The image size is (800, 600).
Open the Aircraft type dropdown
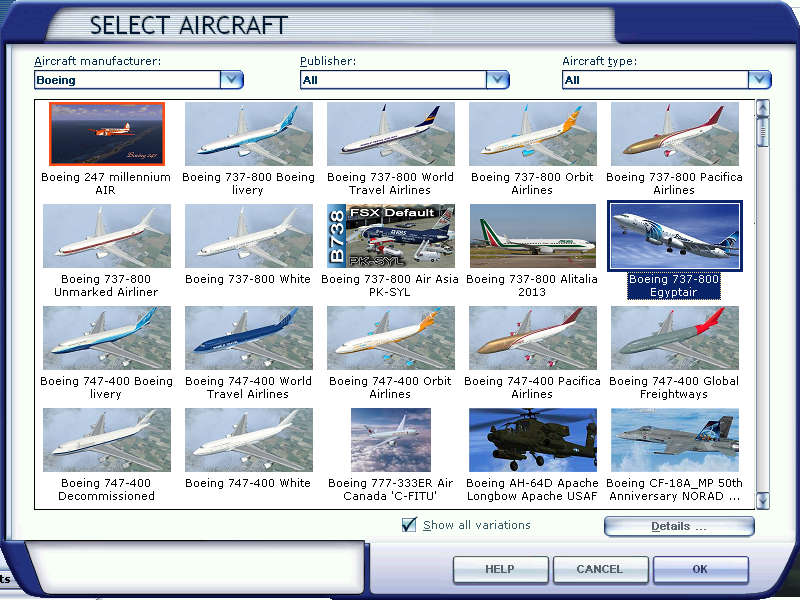point(759,80)
